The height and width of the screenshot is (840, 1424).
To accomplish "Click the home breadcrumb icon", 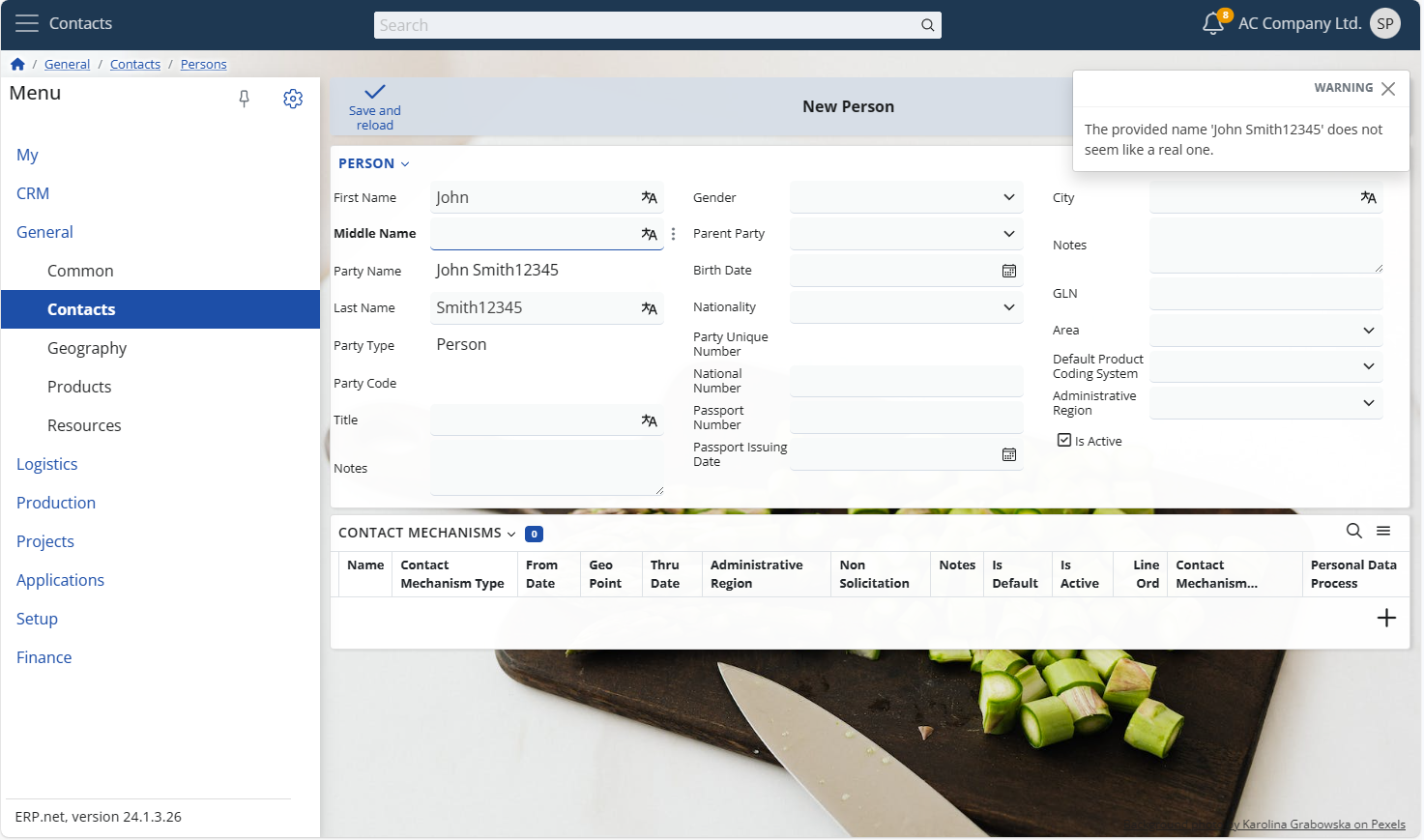I will (x=17, y=65).
